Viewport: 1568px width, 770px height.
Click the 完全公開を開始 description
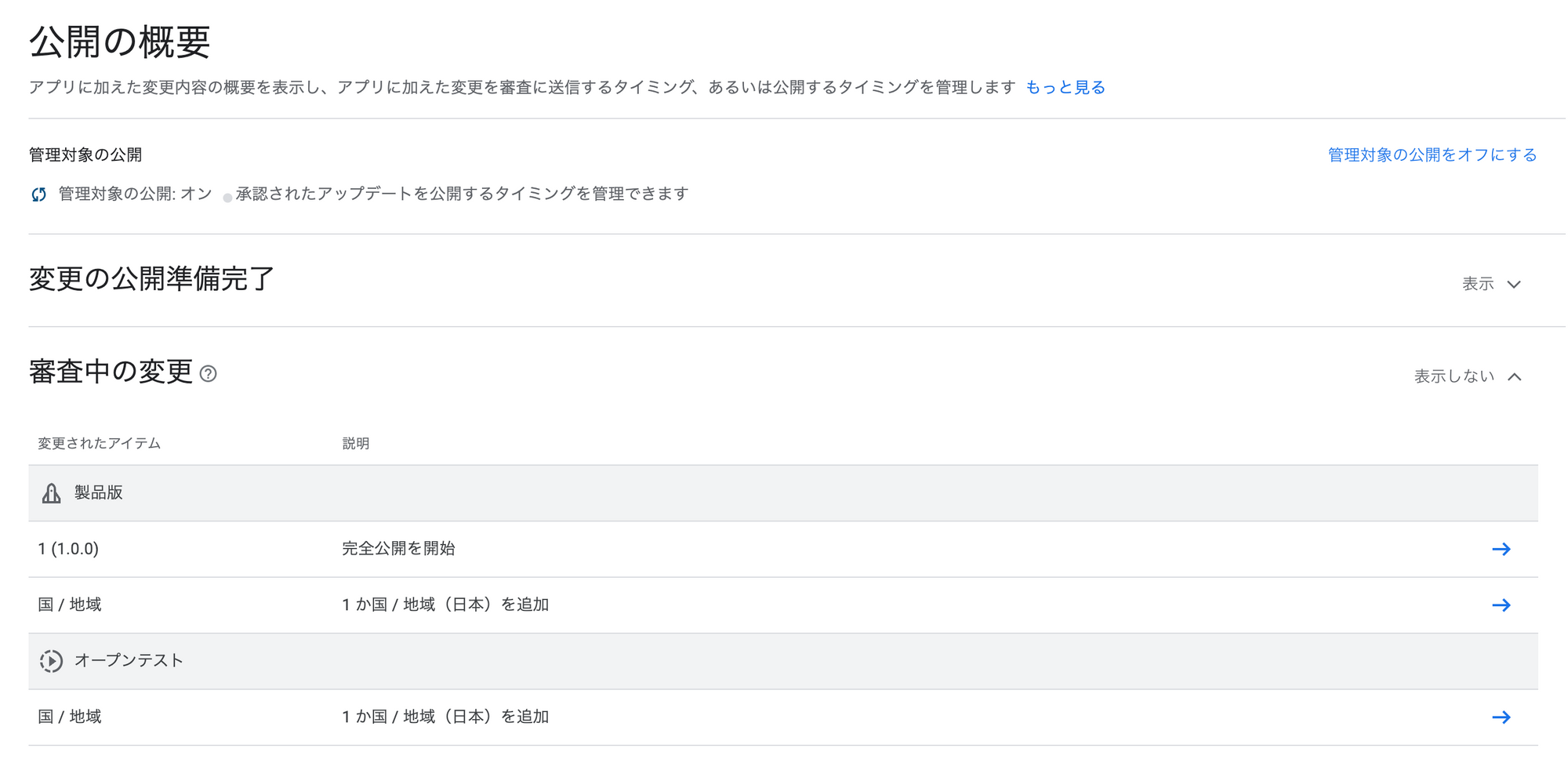(398, 549)
